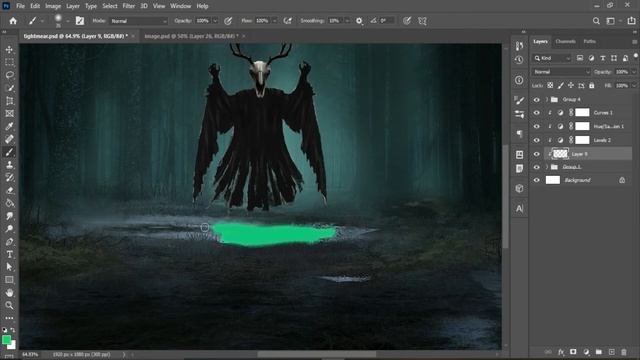This screenshot has width=640, height=360.
Task: Hide the Group 1 layer
Action: click(x=536, y=167)
